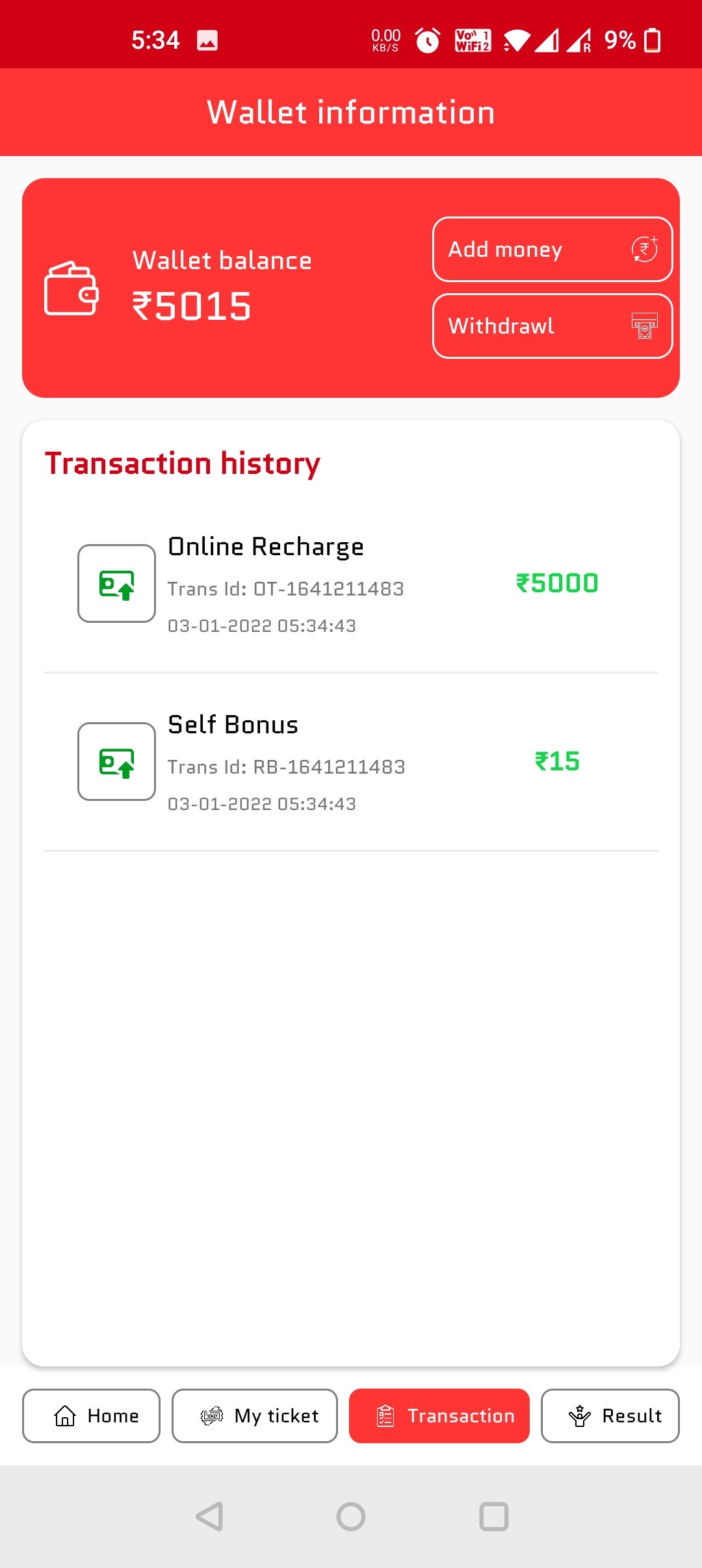Tap the Online Recharge transaction icon
Screen dimensions: 702x1568
click(x=116, y=584)
